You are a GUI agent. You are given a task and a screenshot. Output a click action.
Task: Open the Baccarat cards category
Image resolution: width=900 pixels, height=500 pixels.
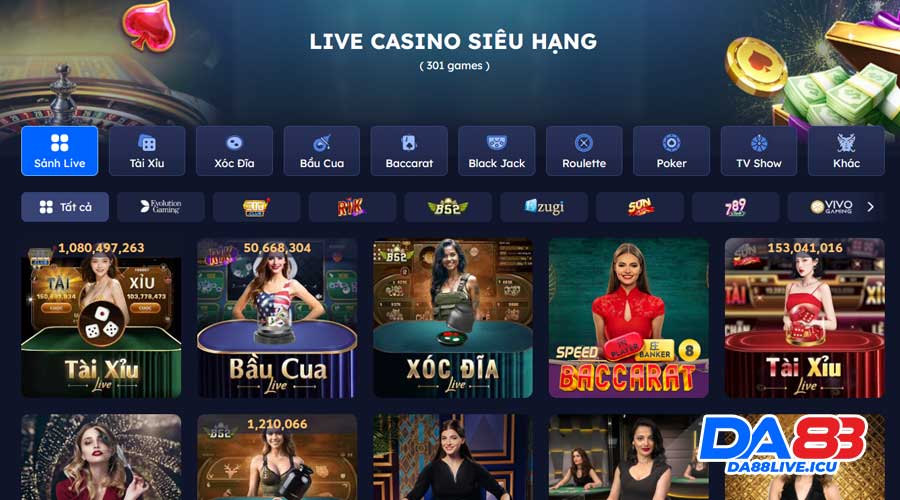(409, 151)
